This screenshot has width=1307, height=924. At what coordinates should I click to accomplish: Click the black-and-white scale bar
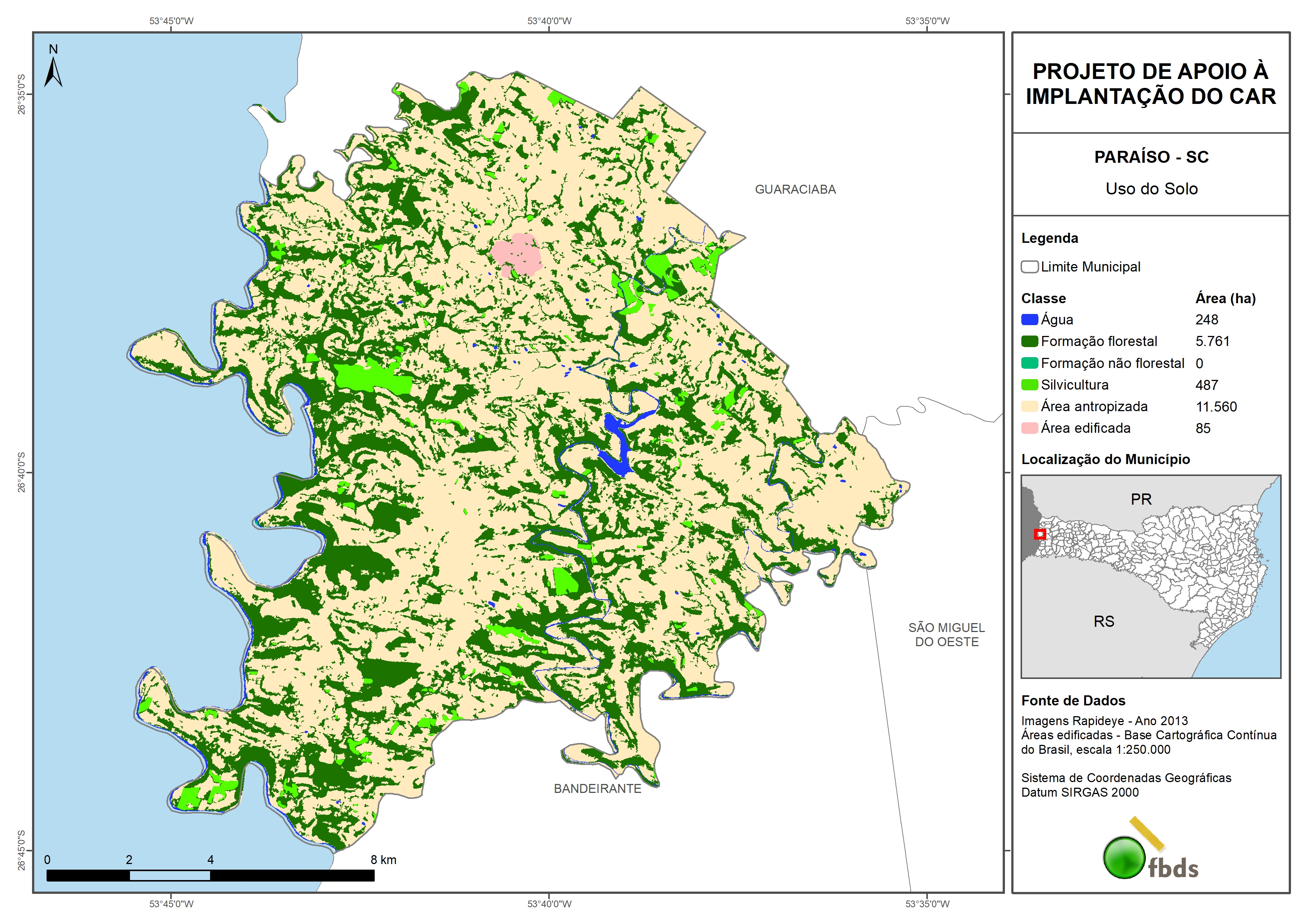pos(210,875)
